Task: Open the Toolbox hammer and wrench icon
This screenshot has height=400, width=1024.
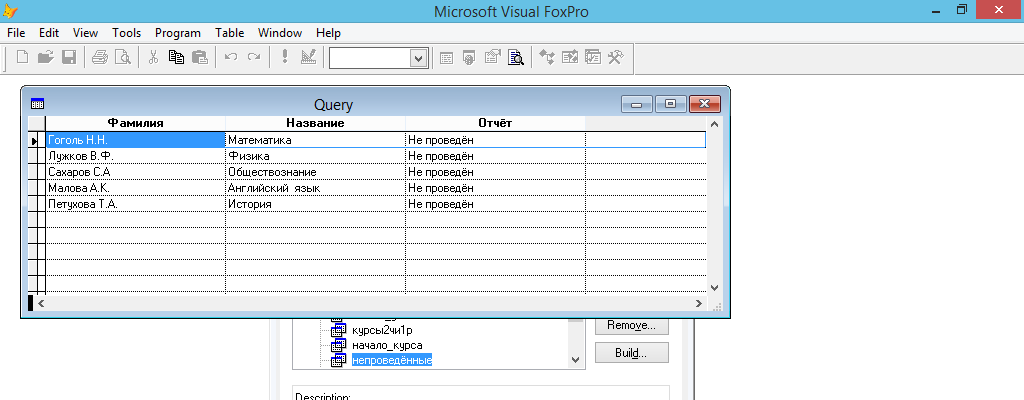Action: (x=616, y=58)
